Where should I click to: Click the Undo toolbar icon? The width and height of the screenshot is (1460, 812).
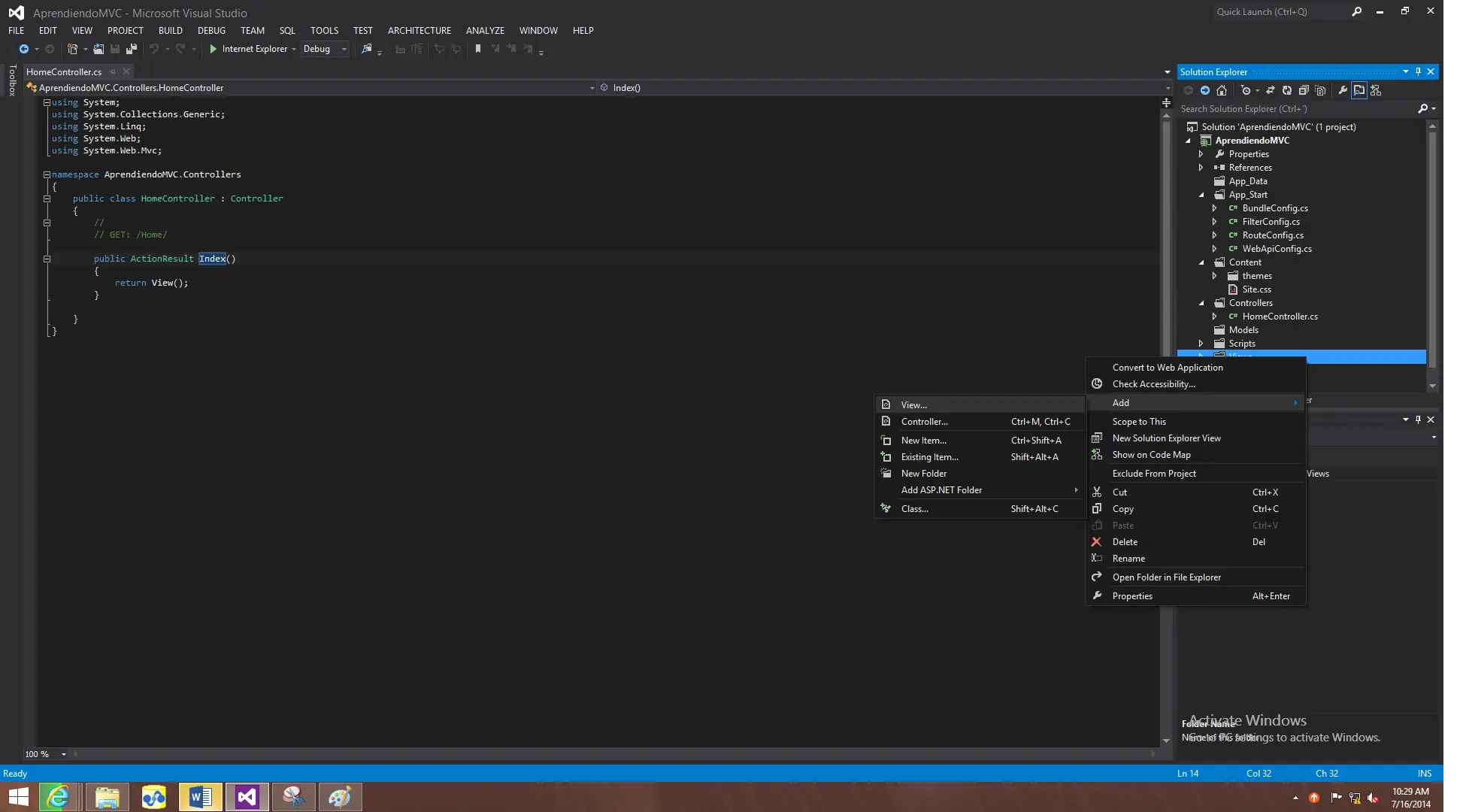(x=154, y=49)
